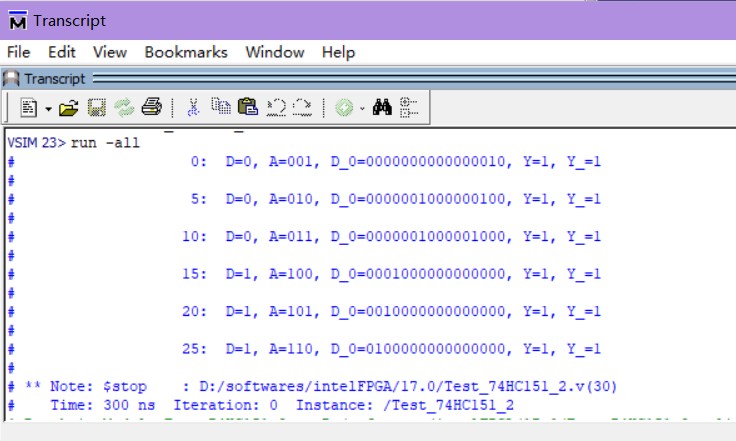The image size is (736, 441).
Task: Click output line at time 15 A=100
Action: point(391,274)
